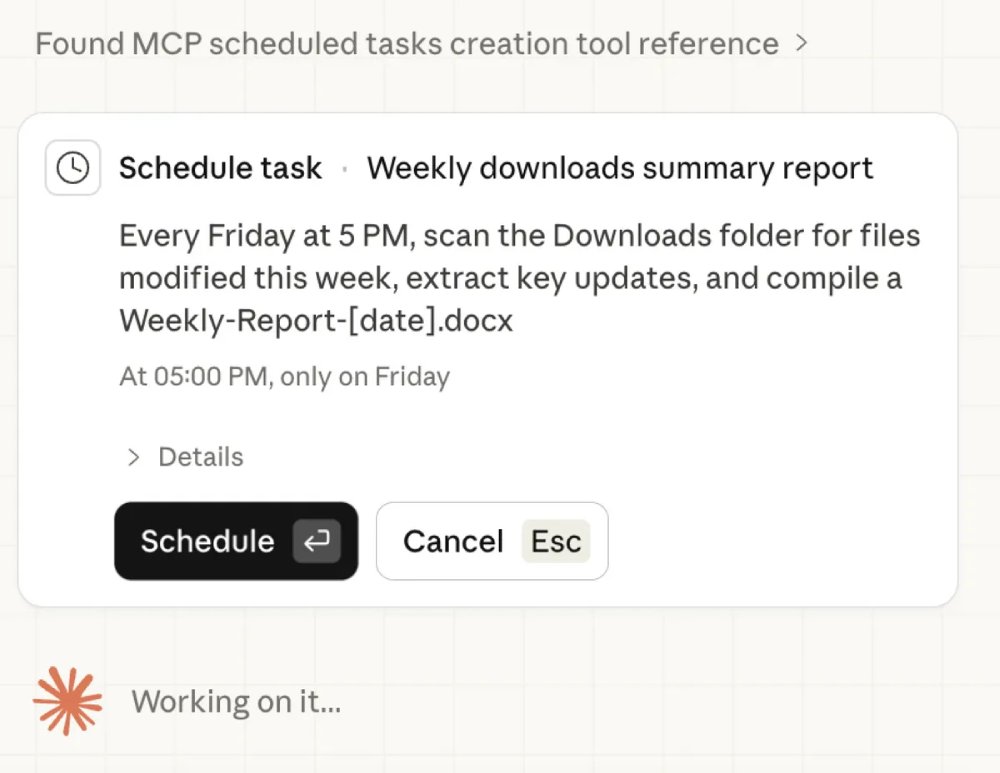Click the arrow after tool reference text
This screenshot has height=773, width=1000.
coord(801,43)
